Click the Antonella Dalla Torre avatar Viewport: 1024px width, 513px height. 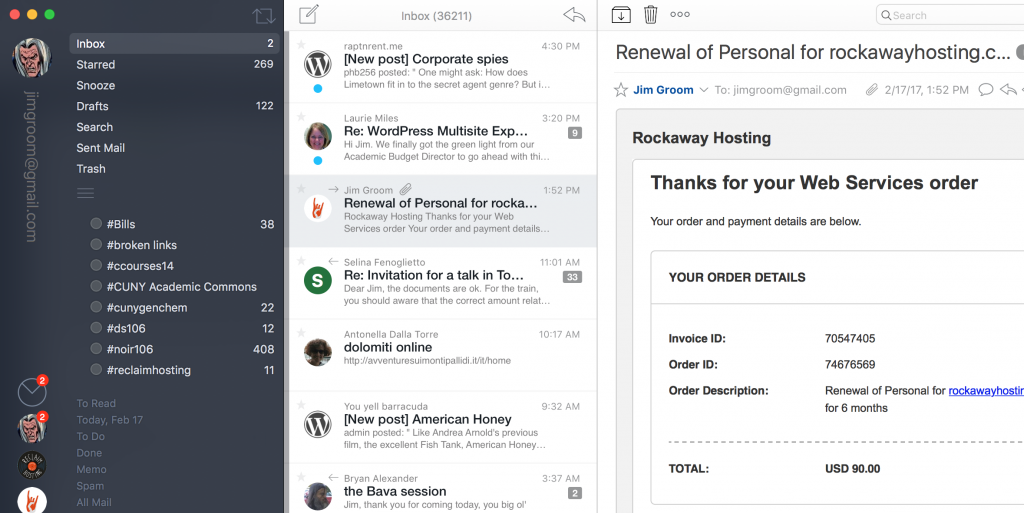318,352
